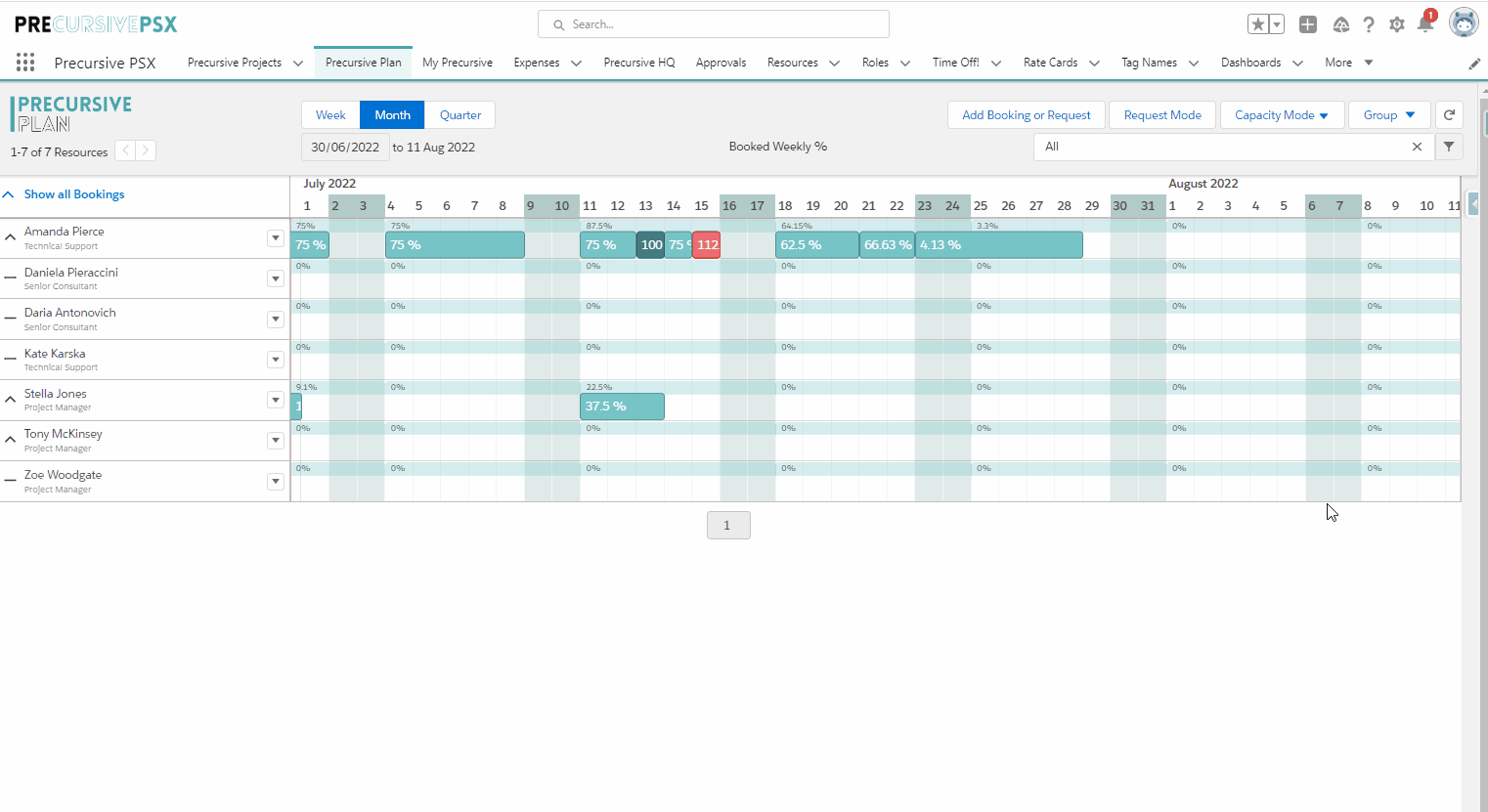Open the filter funnel icon

[x=1449, y=147]
